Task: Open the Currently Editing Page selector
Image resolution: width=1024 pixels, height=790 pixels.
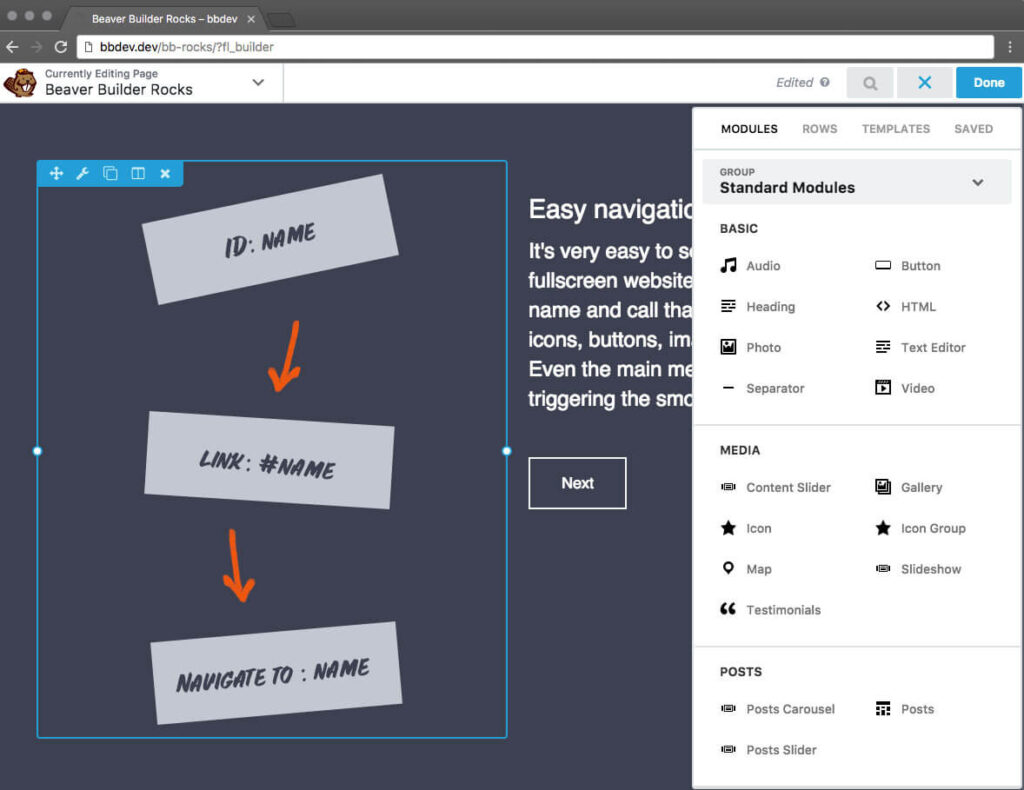Action: [258, 84]
